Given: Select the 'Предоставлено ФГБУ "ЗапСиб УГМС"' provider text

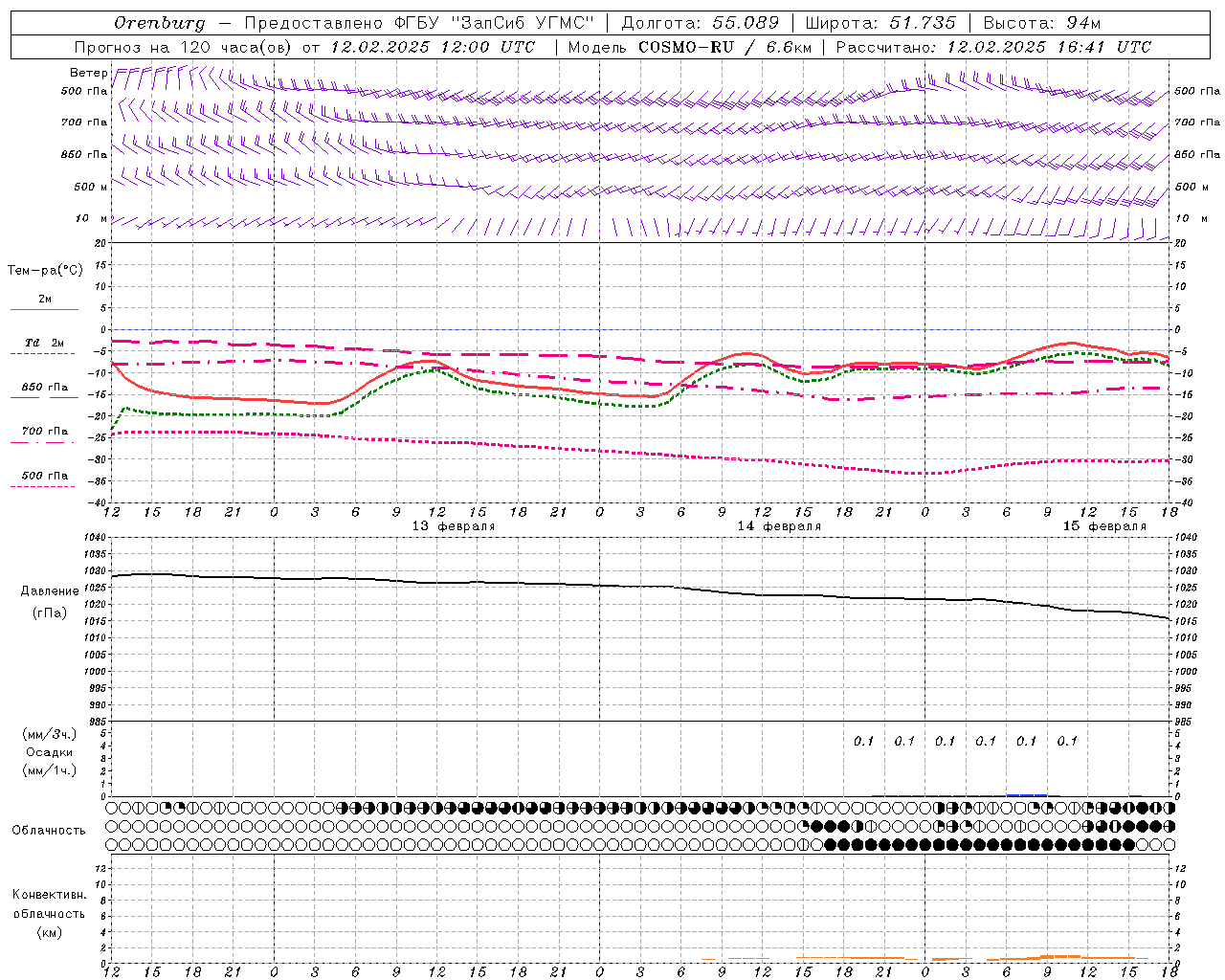Looking at the screenshot, I should point(419,23).
